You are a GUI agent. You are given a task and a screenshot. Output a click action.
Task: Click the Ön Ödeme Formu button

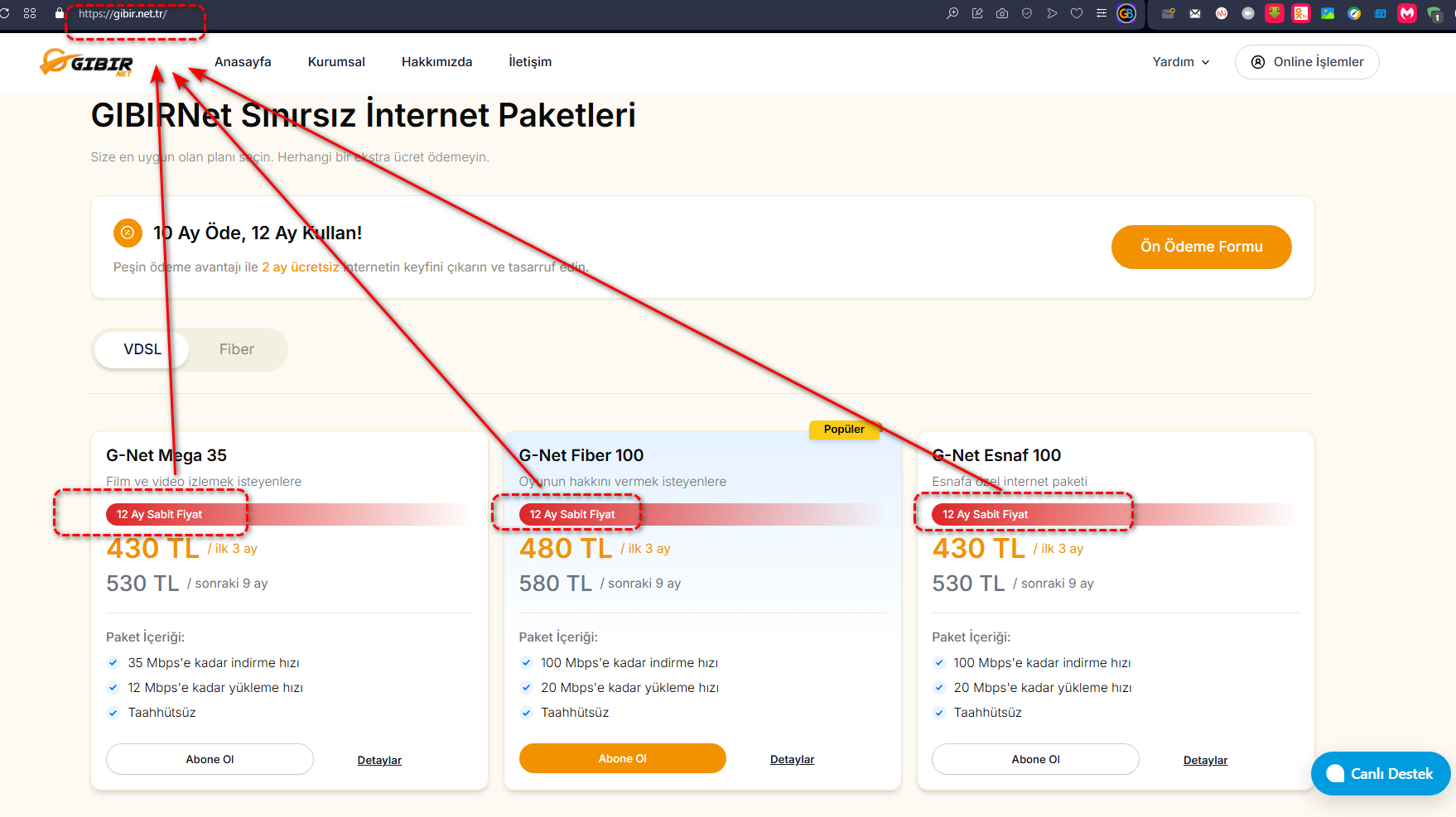click(1201, 247)
